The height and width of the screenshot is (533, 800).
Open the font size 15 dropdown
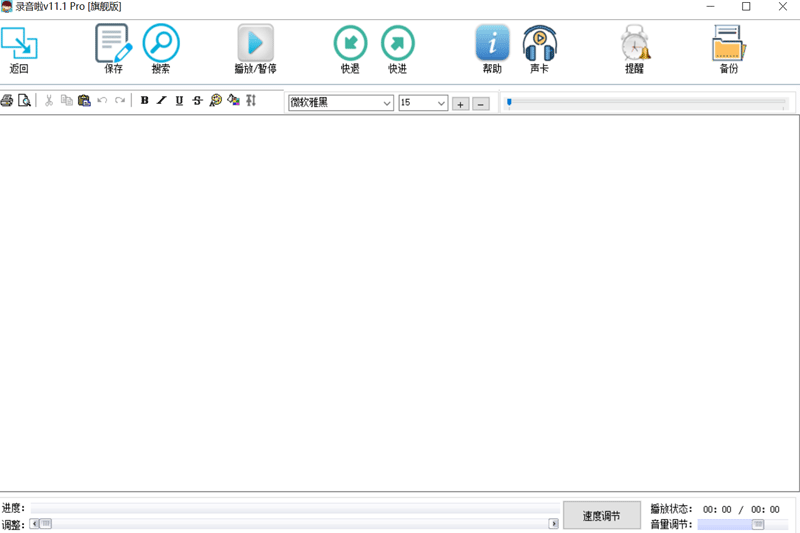coord(441,103)
